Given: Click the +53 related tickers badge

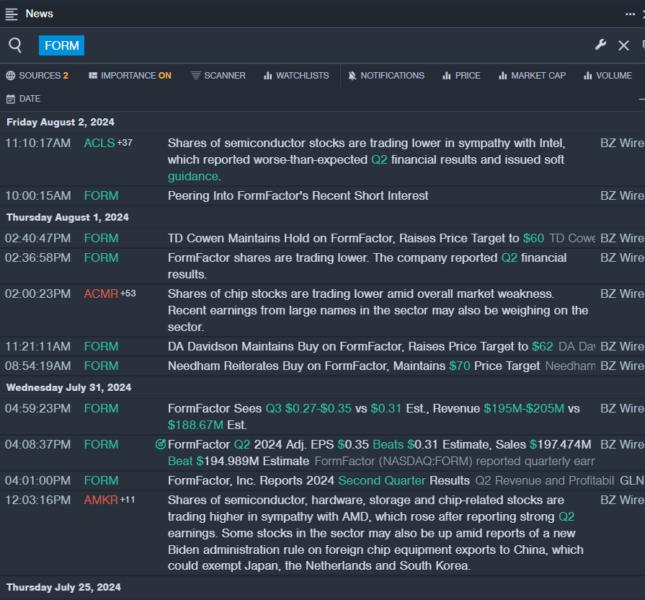Looking at the screenshot, I should click(x=128, y=293).
